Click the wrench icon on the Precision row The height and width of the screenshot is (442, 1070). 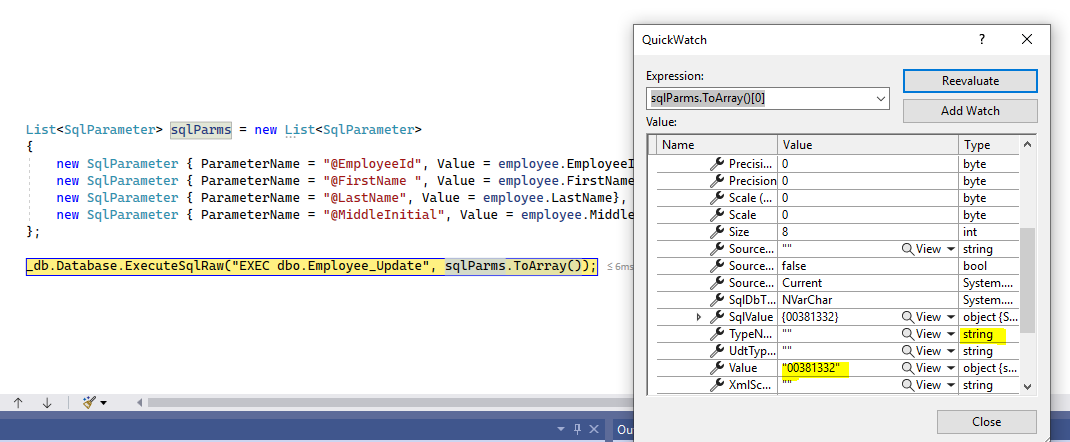[x=717, y=181]
